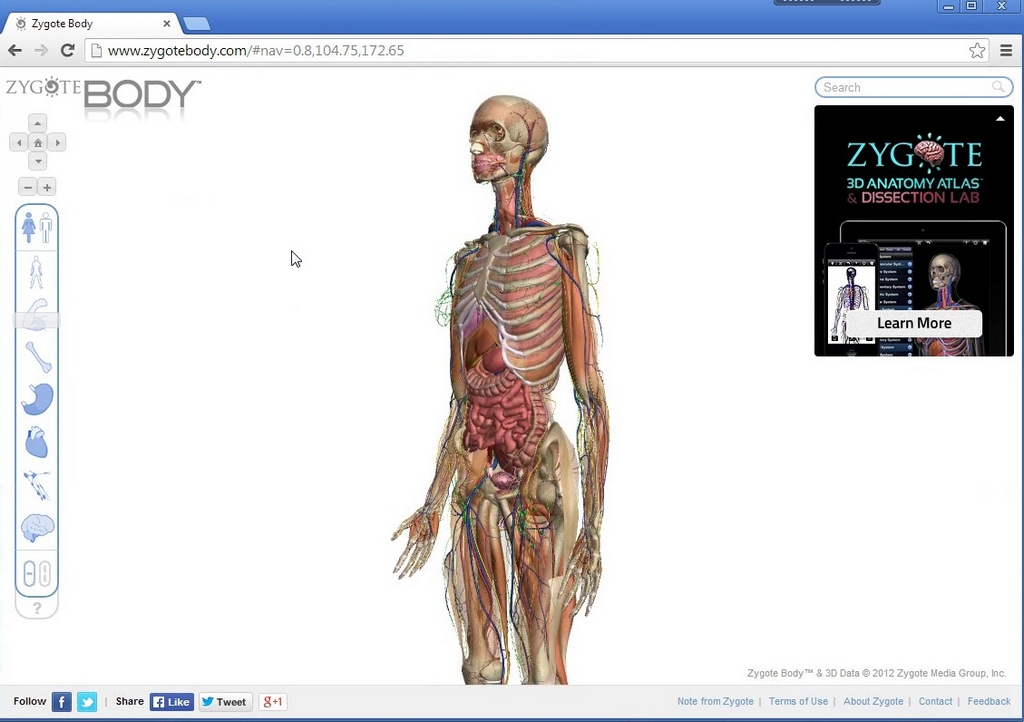The width and height of the screenshot is (1024, 722).
Task: Toggle the skeleton (bone) layer
Action: point(38,357)
